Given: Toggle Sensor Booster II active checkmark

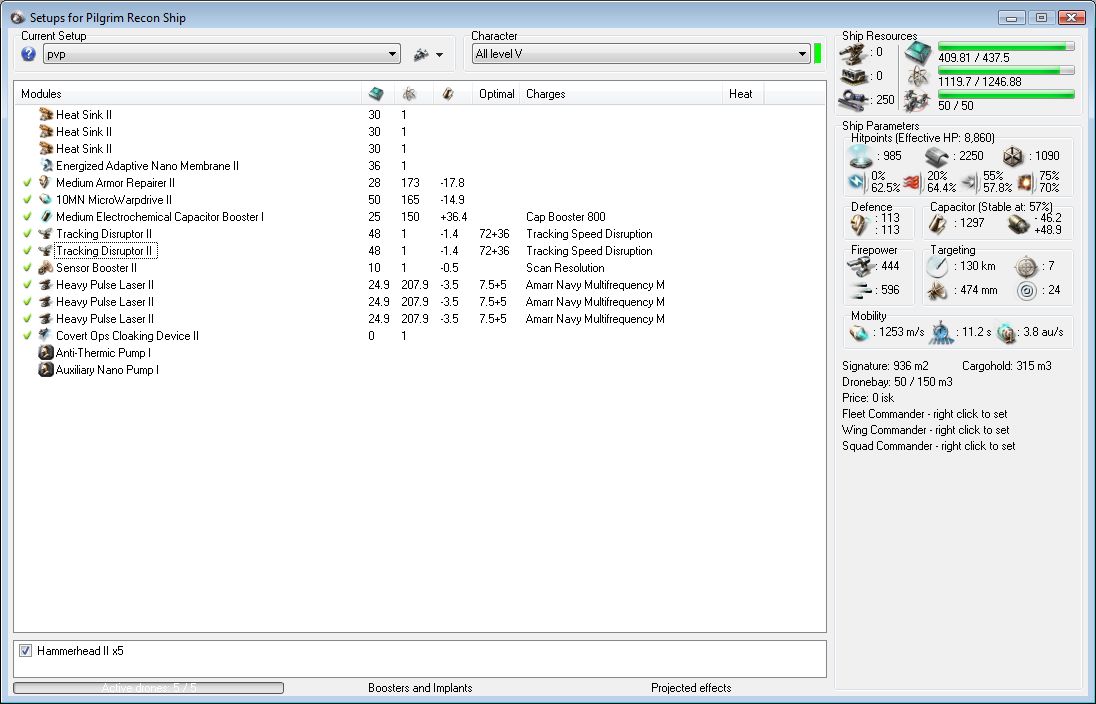Looking at the screenshot, I should click(27, 268).
